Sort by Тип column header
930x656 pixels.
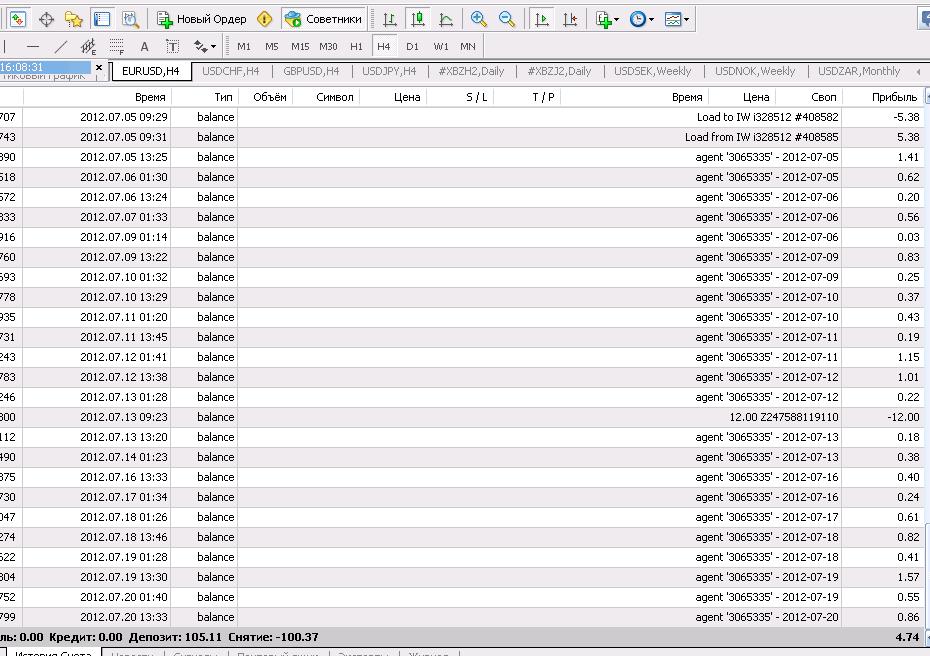coord(205,97)
